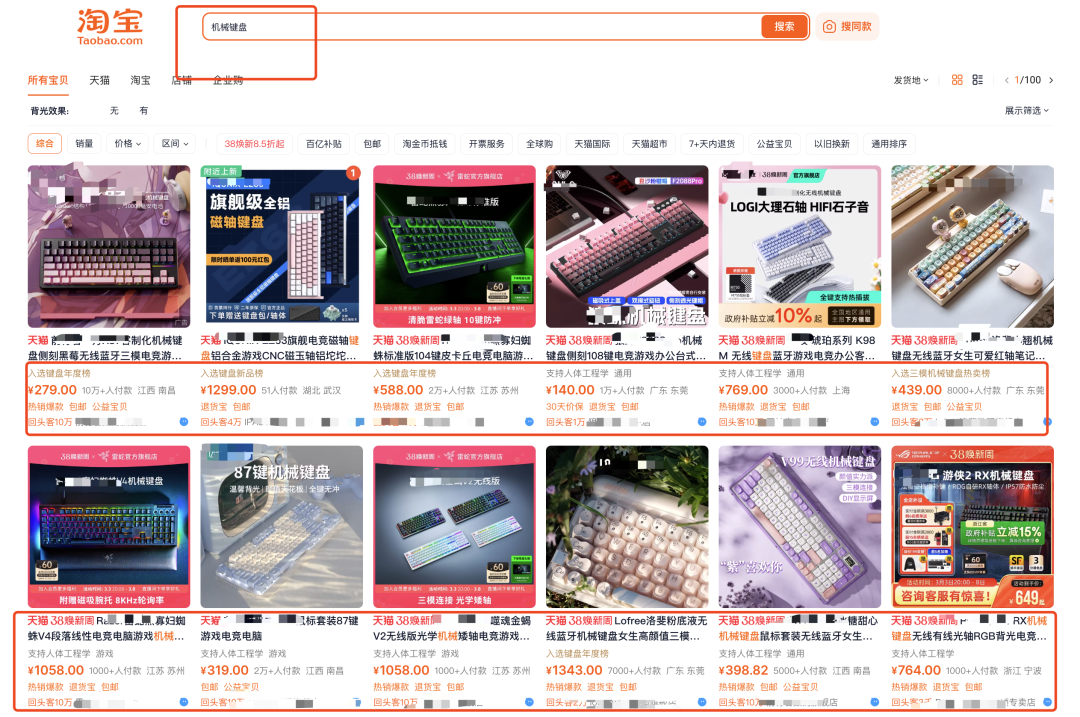The width and height of the screenshot is (1080, 717).
Task: Open chat icon on ¥1343.00 keyboard card
Action: coord(702,702)
